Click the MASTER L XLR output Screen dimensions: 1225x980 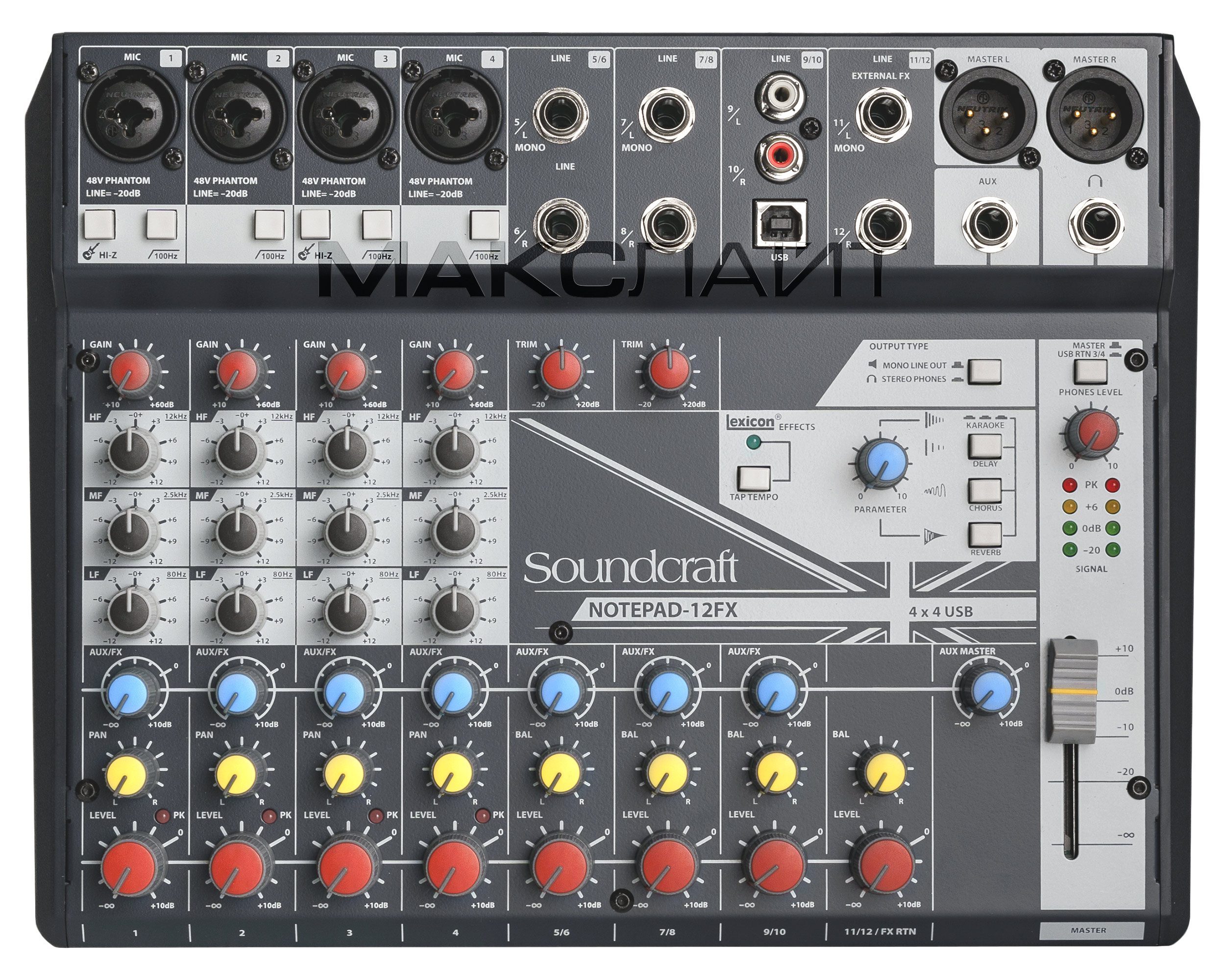point(987,115)
